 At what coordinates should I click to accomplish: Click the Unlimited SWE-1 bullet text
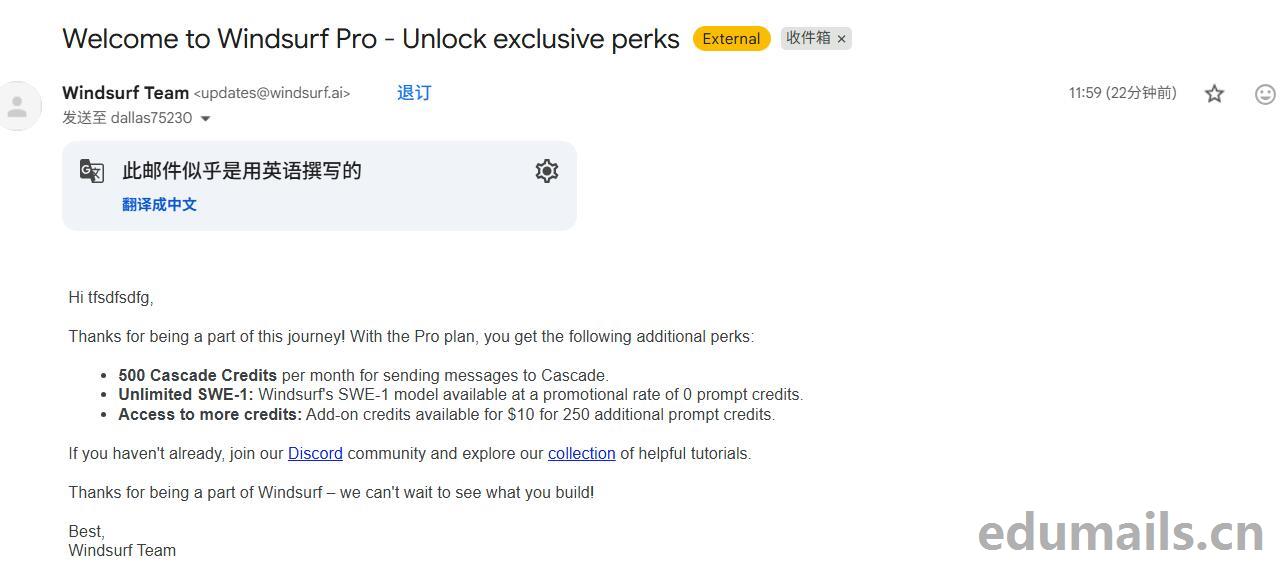[x=186, y=395]
